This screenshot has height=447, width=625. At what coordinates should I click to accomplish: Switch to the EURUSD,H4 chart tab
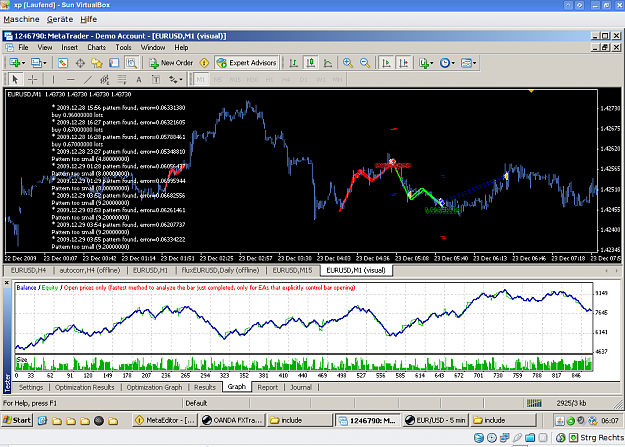(x=28, y=270)
